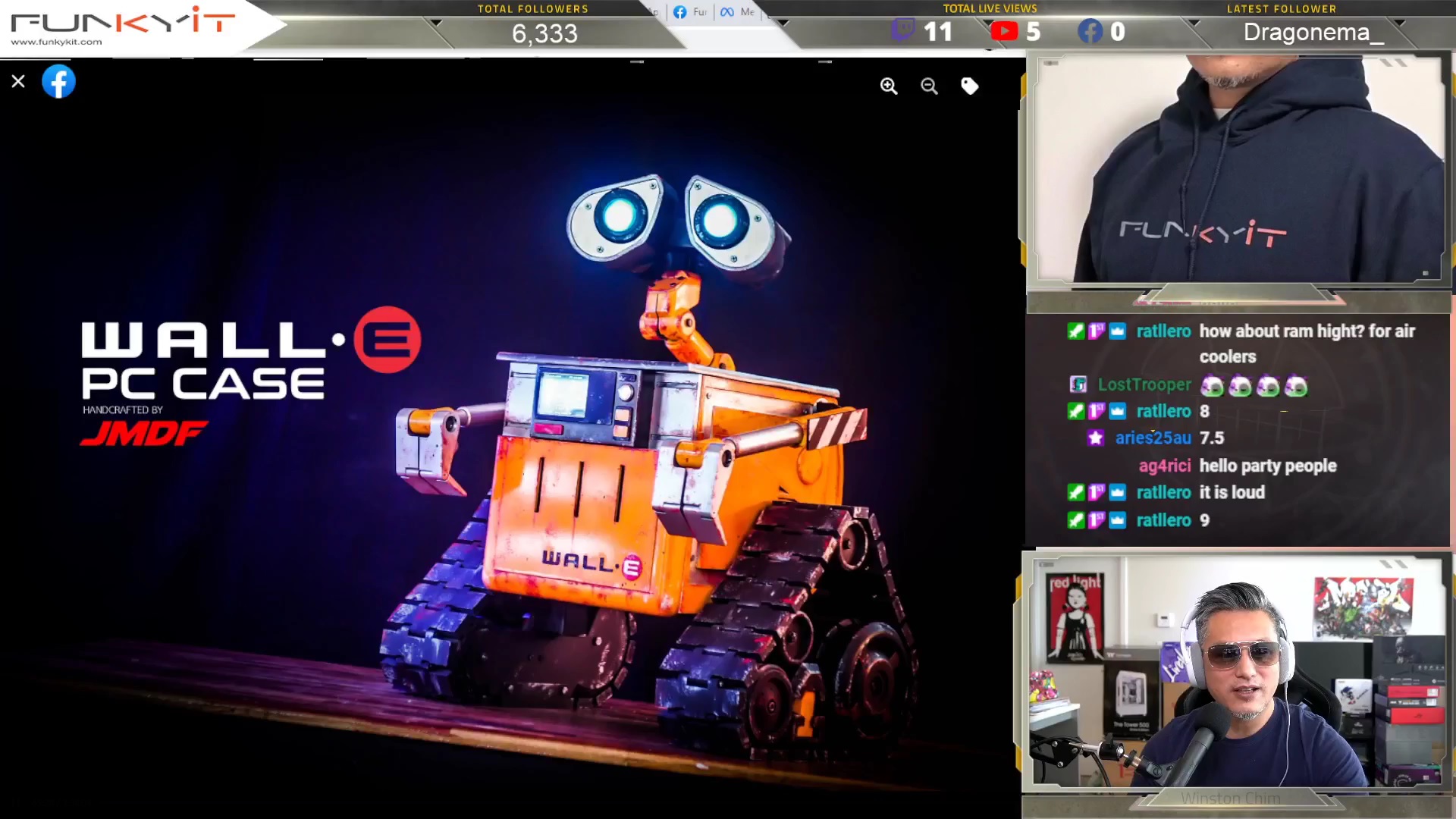Image resolution: width=1456 pixels, height=819 pixels.
Task: Click the 'HANDCRAFTED BY' caption
Action: [x=123, y=409]
